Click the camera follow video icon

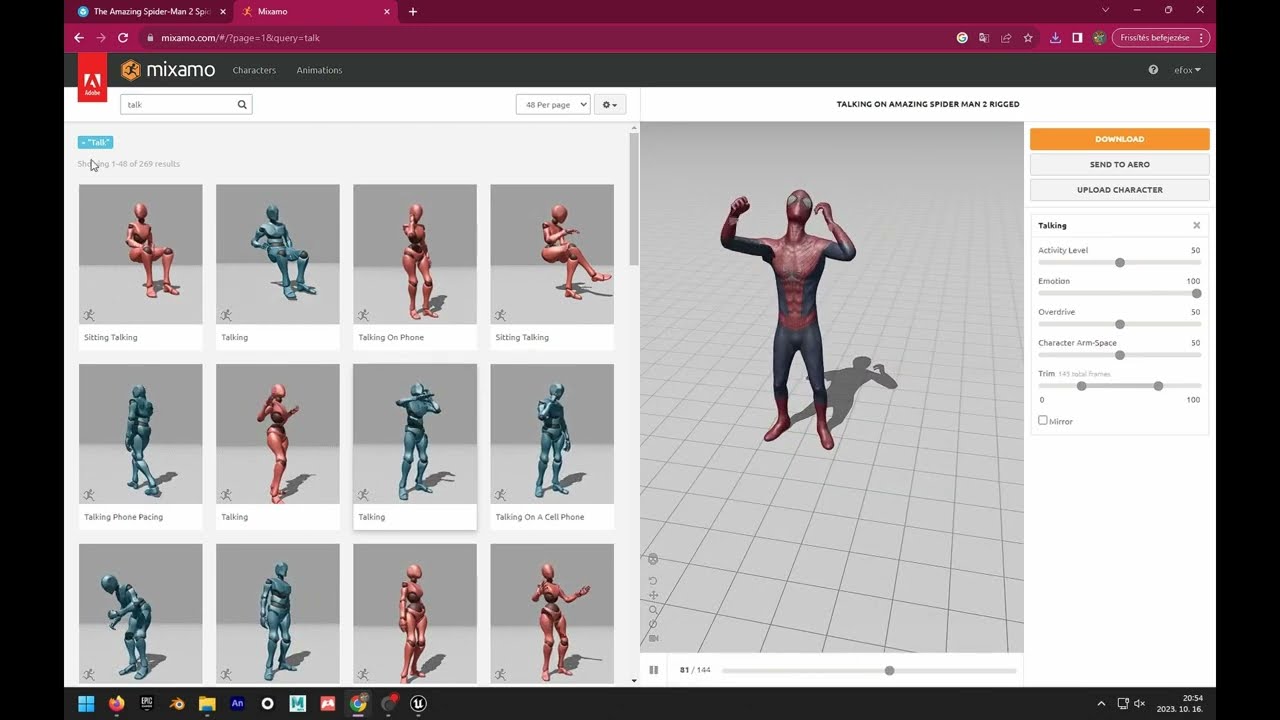point(653,638)
